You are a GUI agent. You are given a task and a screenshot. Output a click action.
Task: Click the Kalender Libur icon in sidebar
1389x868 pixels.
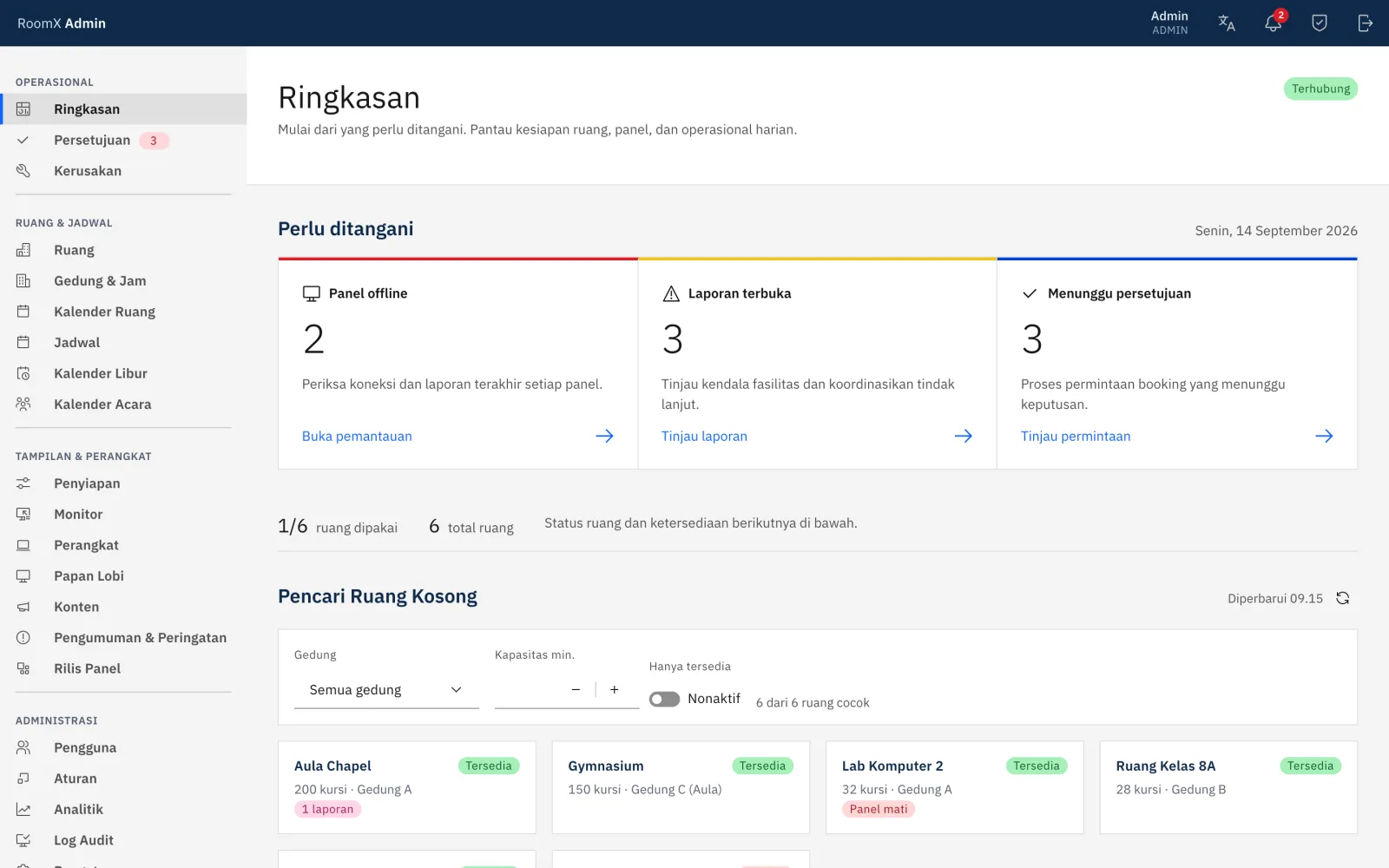point(23,373)
